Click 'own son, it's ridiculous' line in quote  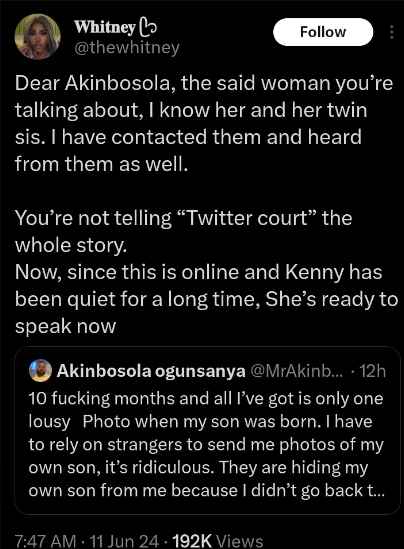(x=198, y=467)
